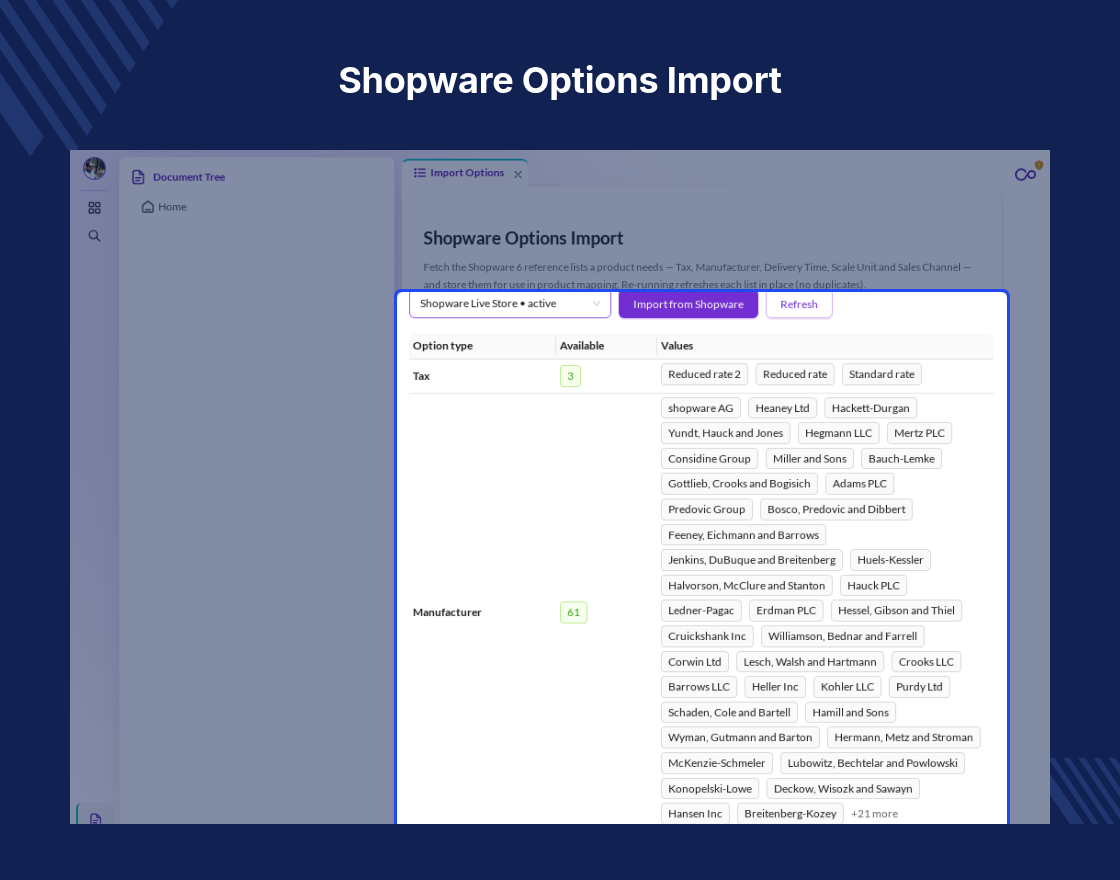Close the Import Options tab
Screen dimensions: 1120x880
click(518, 174)
